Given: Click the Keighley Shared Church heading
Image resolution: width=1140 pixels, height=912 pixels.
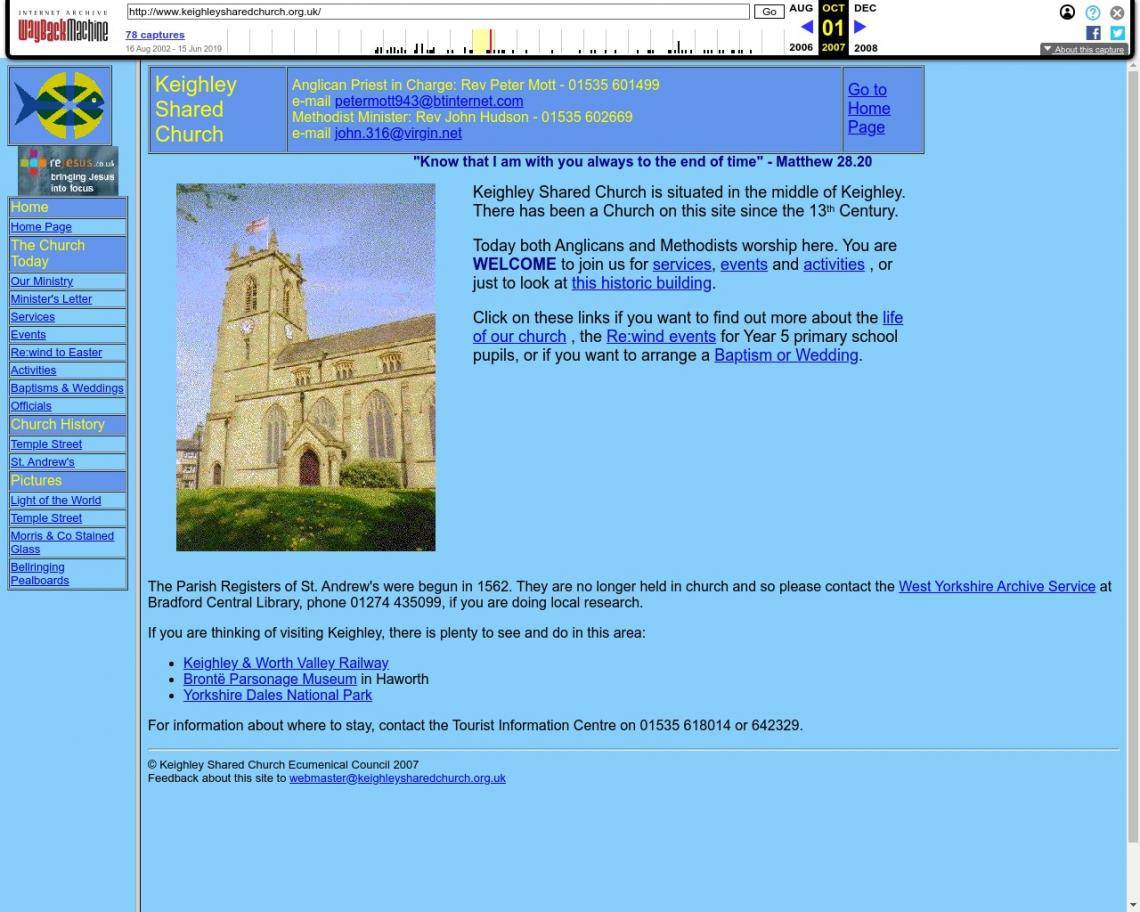Looking at the screenshot, I should pos(196,109).
